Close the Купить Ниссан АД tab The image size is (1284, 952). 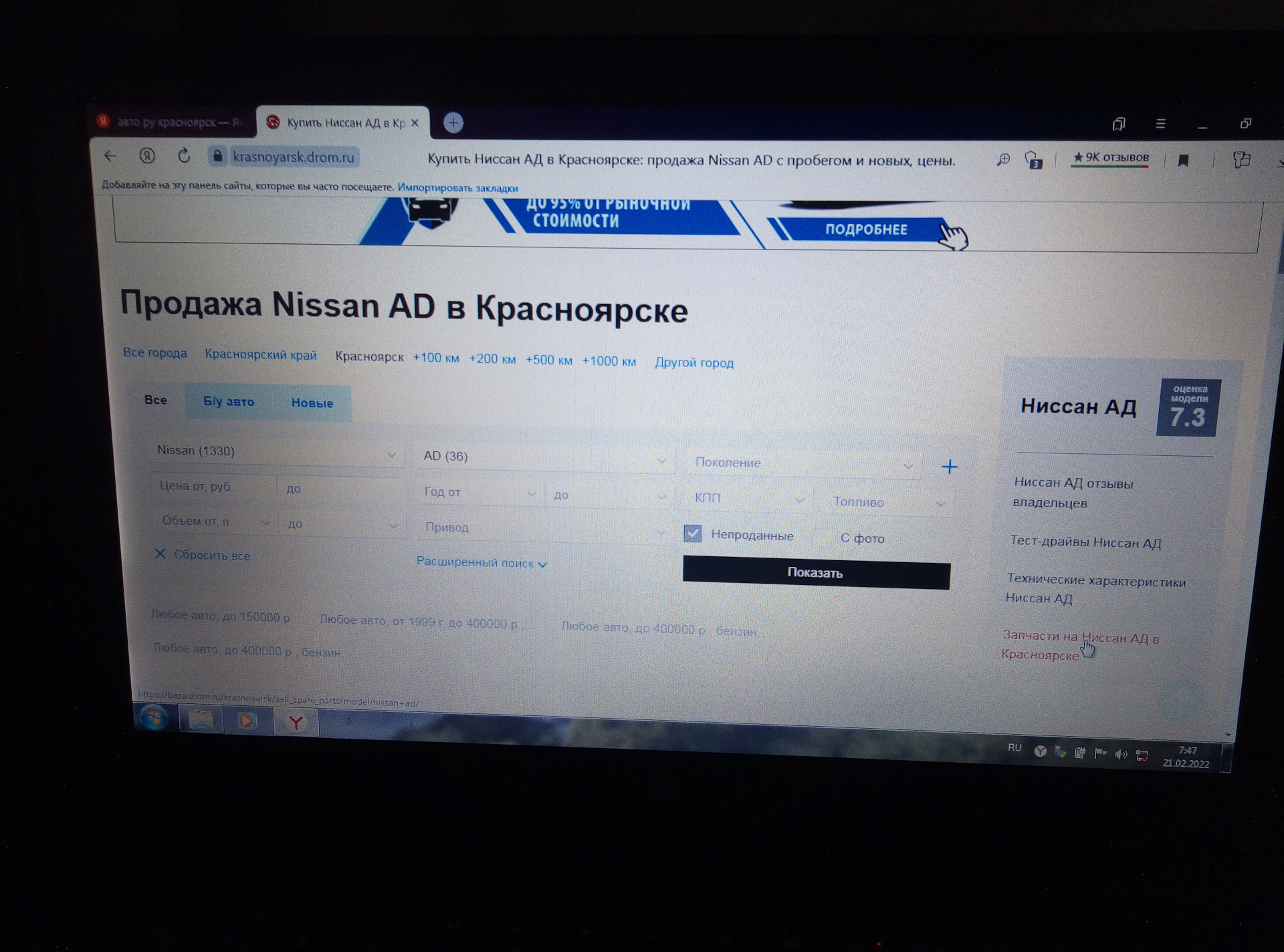415,123
